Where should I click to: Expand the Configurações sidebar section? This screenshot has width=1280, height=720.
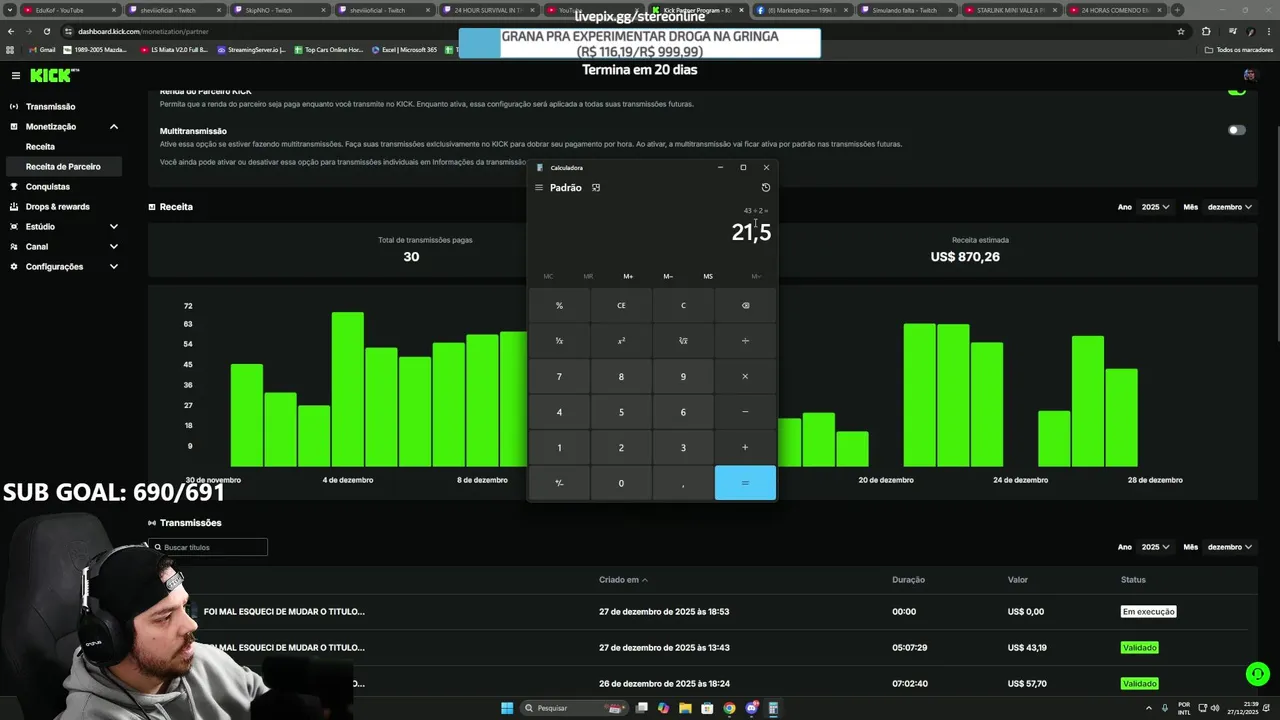click(x=113, y=267)
